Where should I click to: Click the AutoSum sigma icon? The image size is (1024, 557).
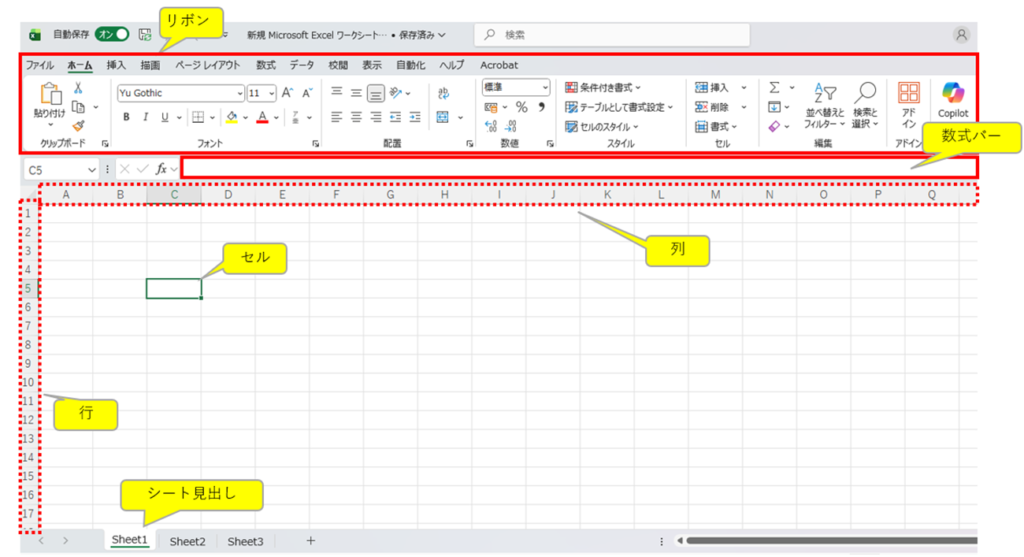[x=774, y=88]
